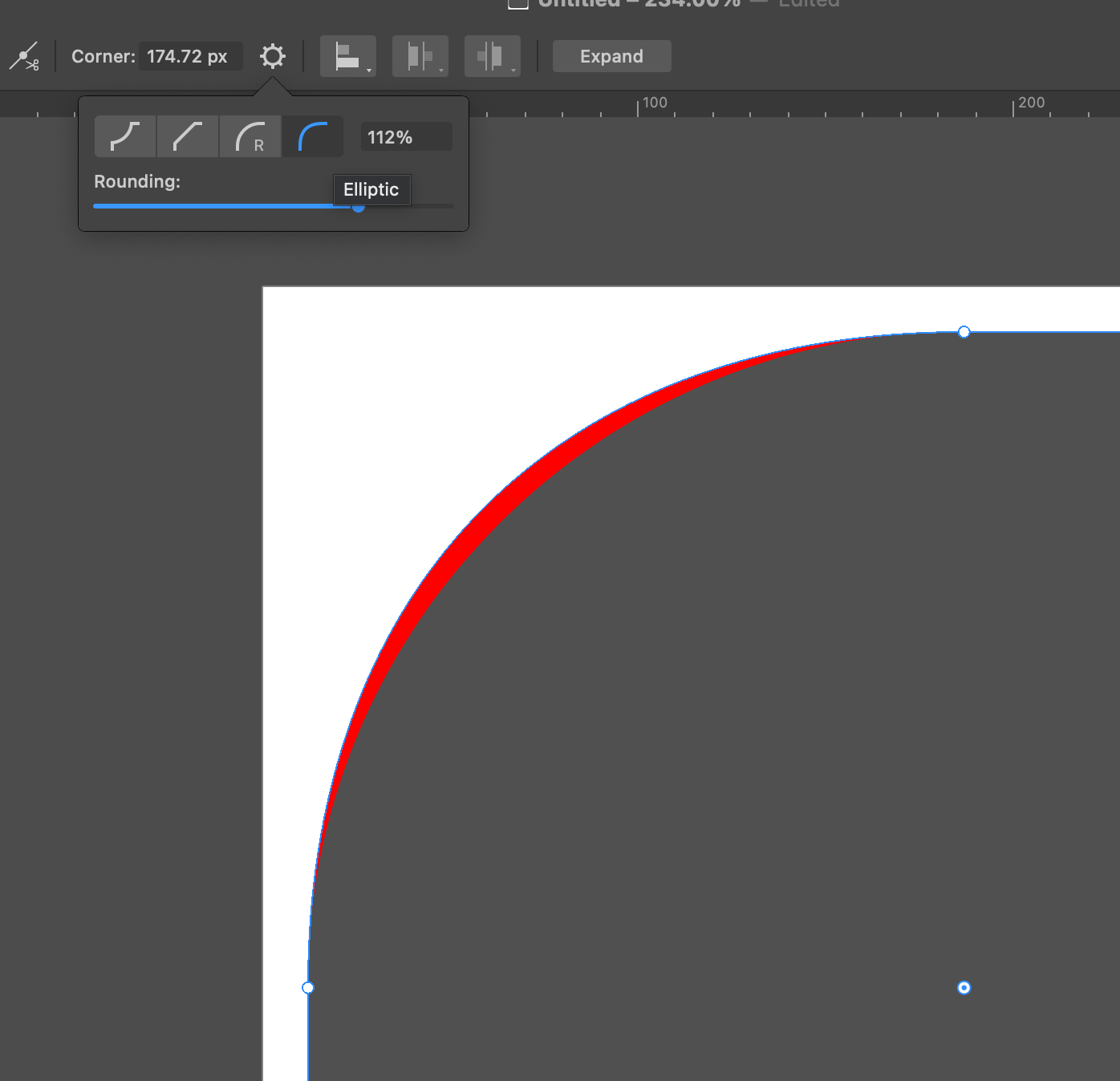Viewport: 1120px width, 1081px height.
Task: Select the node scissors tool icon
Action: 24,57
